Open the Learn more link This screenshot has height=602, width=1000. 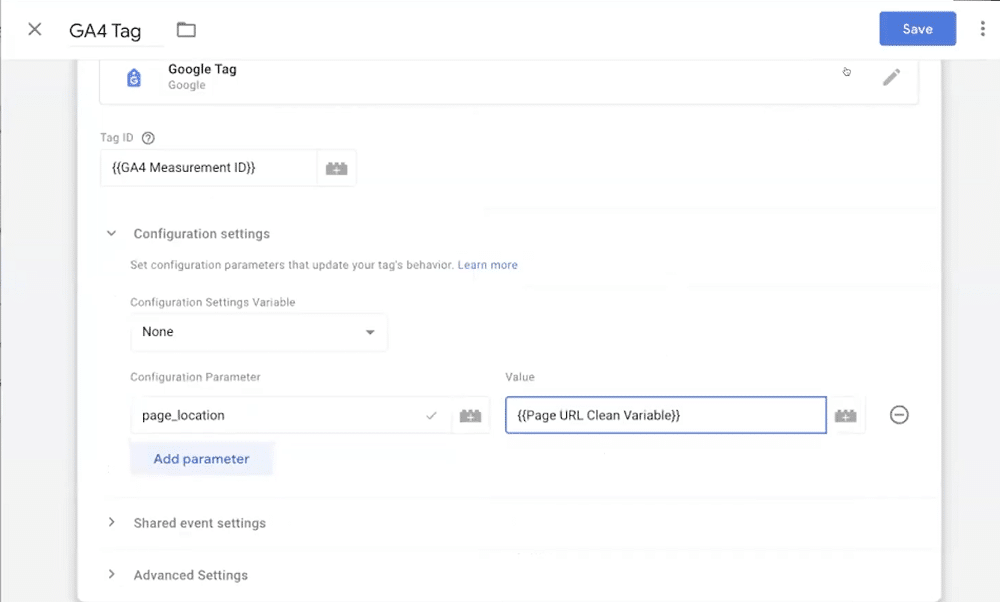pos(488,264)
